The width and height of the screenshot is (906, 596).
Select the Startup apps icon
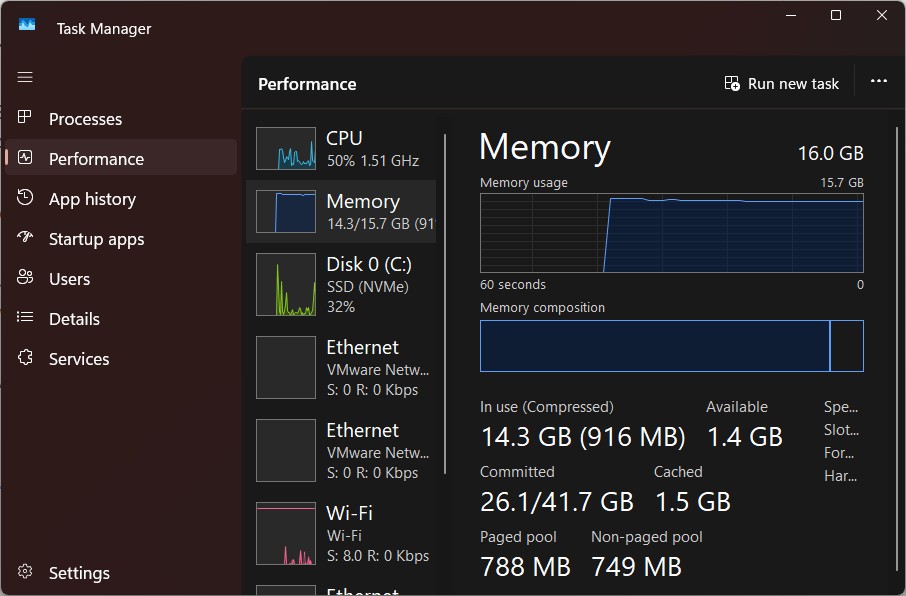point(25,238)
